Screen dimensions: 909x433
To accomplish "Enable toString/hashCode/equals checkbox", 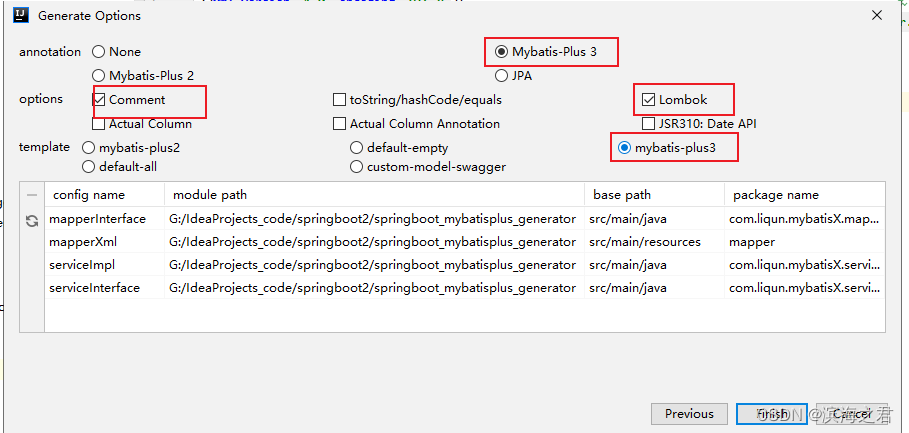I will point(340,100).
